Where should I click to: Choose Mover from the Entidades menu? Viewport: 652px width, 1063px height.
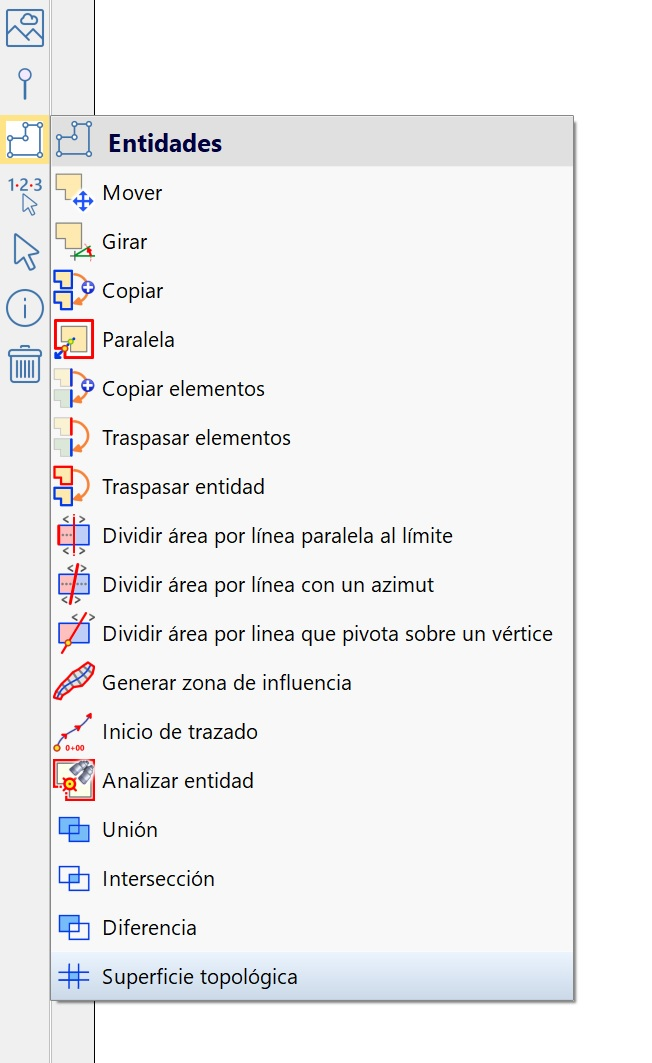click(x=132, y=193)
